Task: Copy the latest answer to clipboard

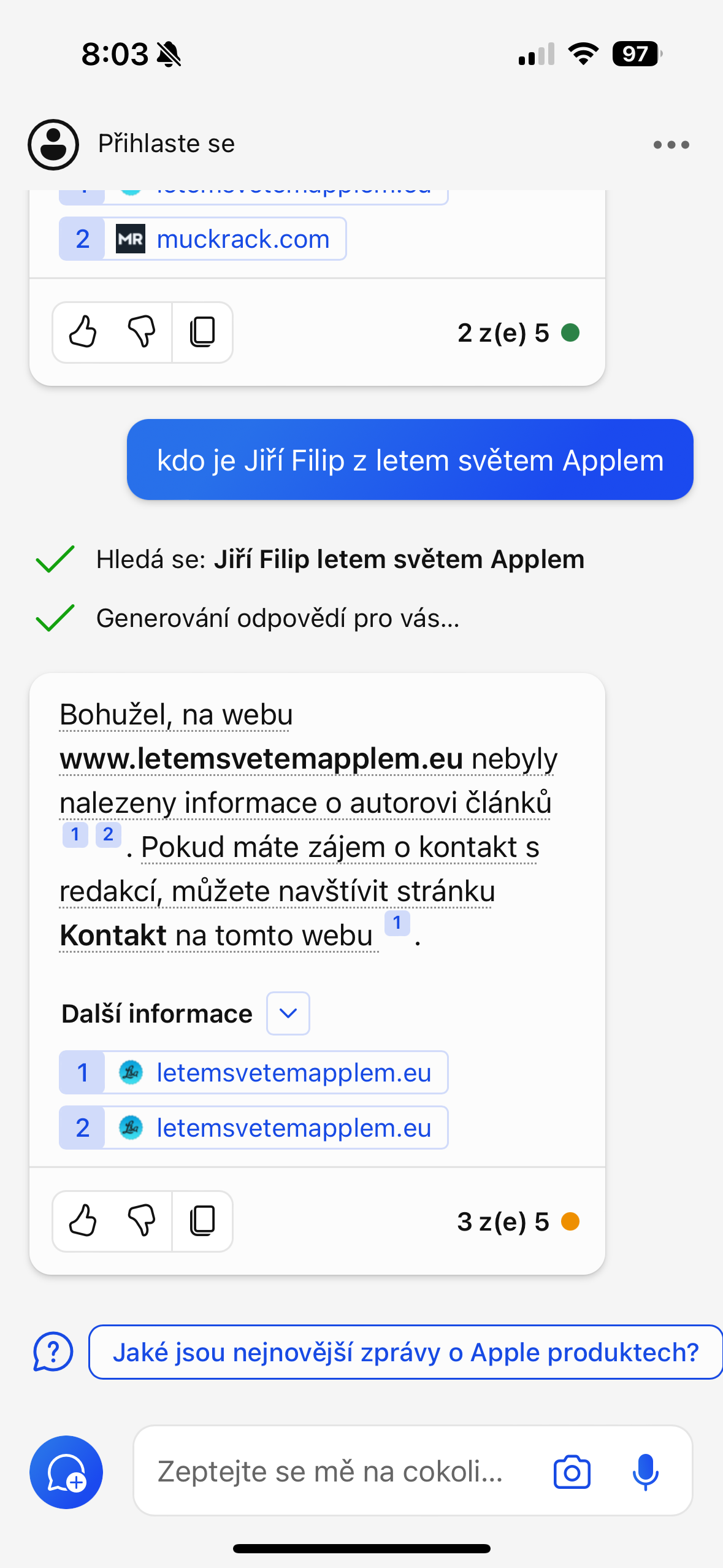Action: [x=202, y=1221]
